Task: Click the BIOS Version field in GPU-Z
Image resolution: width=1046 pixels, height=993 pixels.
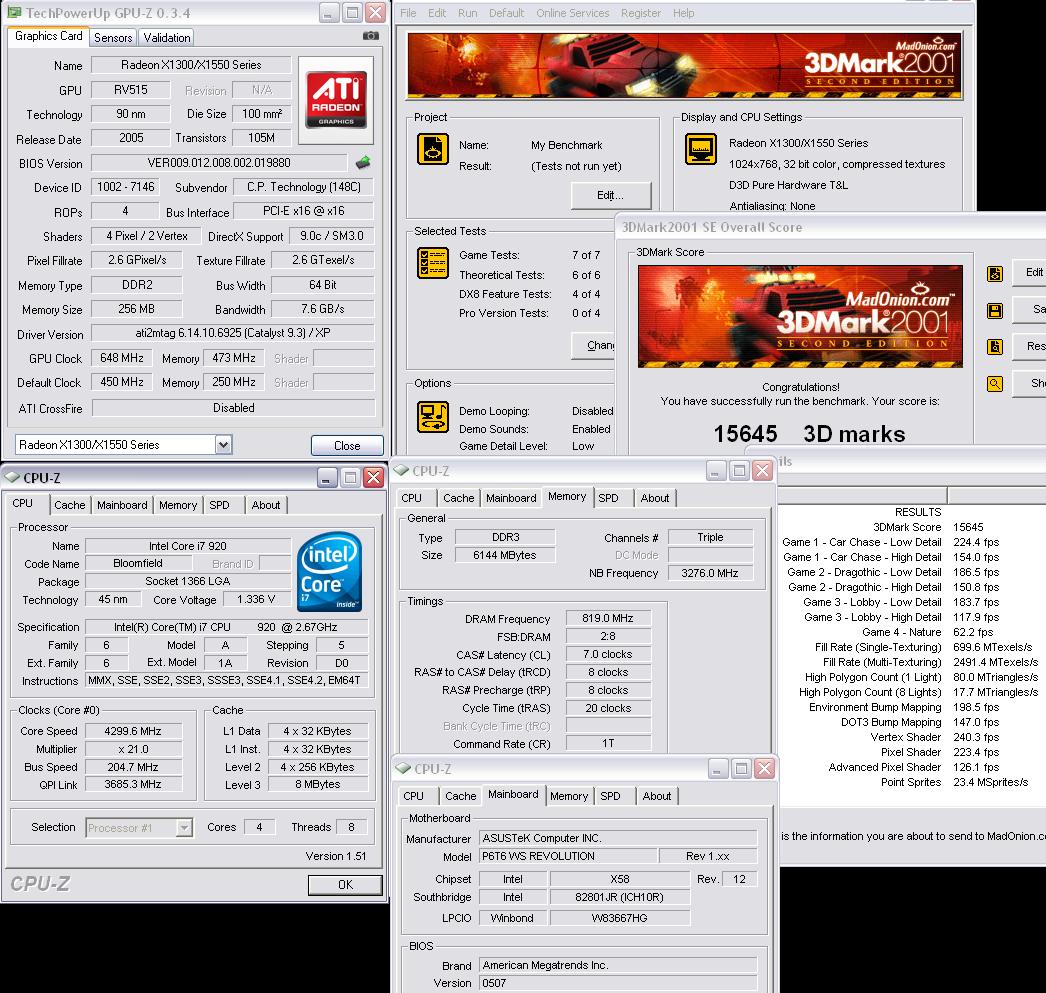Action: tap(219, 163)
